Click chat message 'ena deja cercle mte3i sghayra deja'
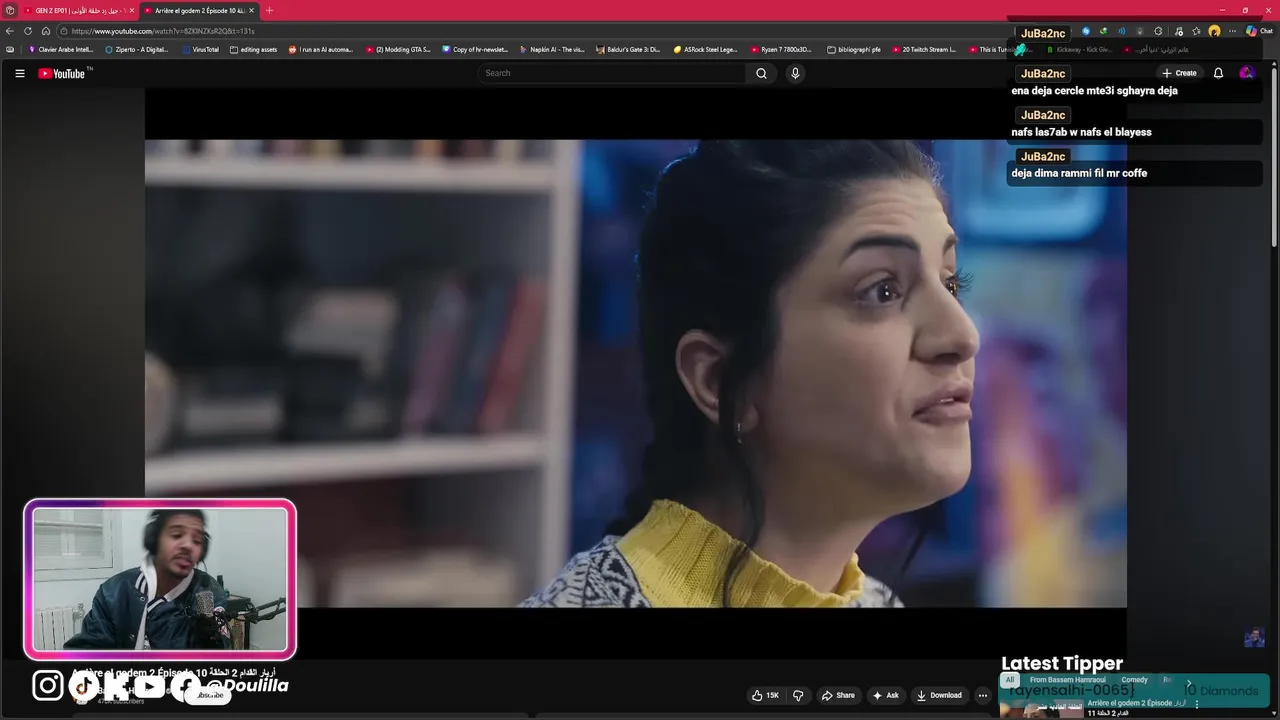Image resolution: width=1280 pixels, height=720 pixels. 1094,90
